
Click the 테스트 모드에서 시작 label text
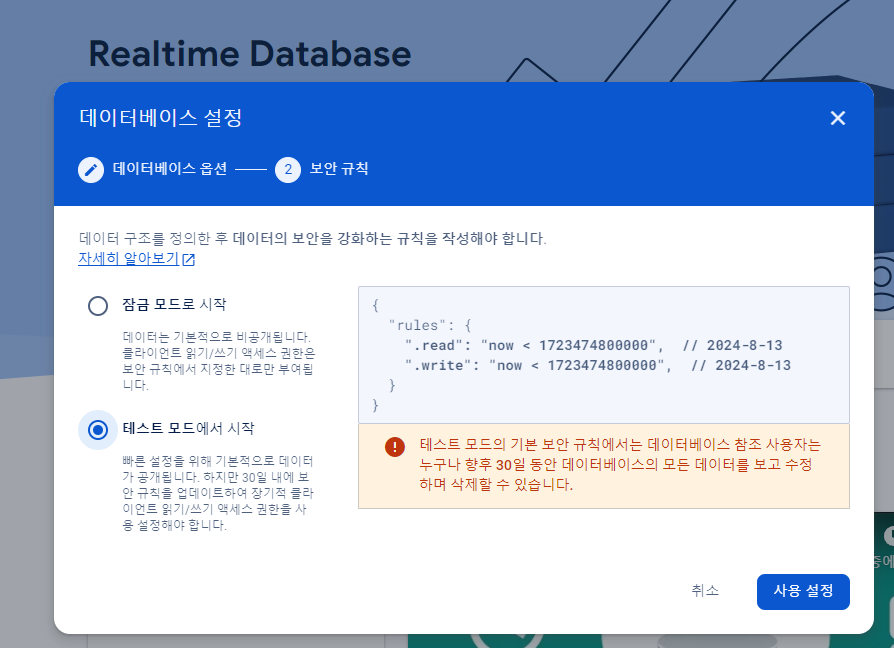pos(188,428)
